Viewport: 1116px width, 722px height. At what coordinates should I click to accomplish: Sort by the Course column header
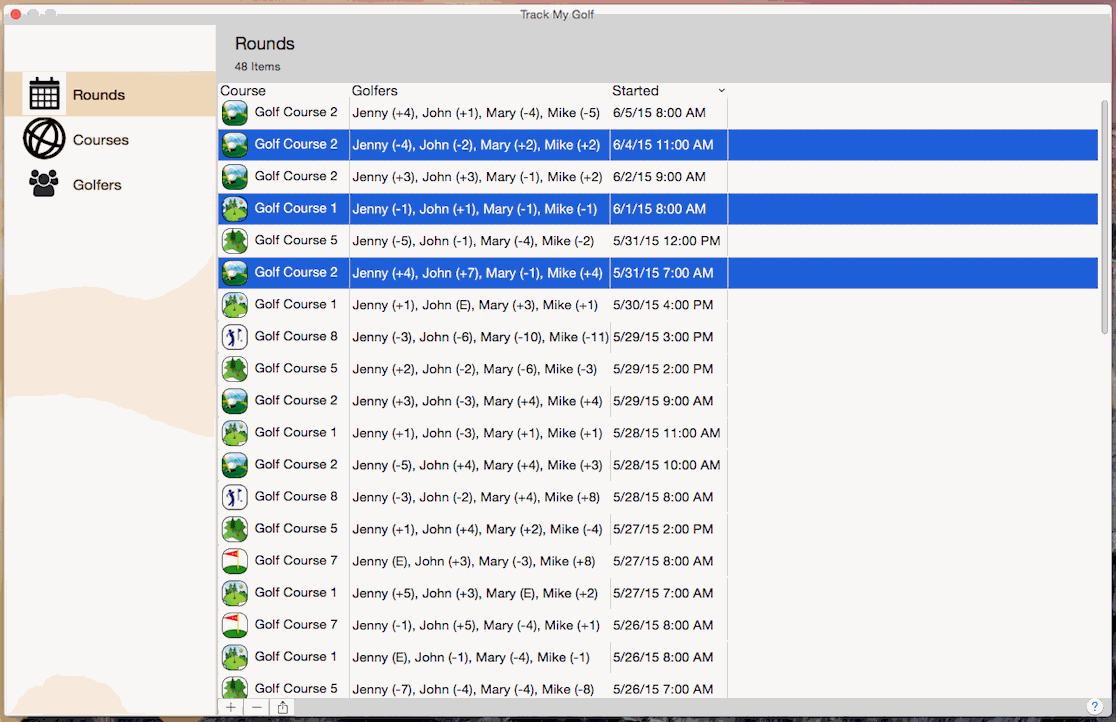(243, 91)
